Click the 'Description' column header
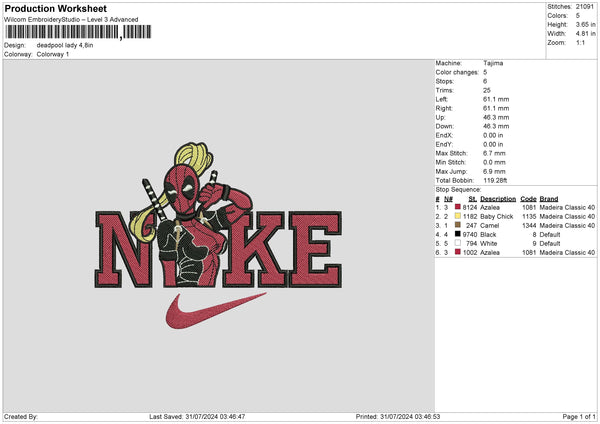 (498, 199)
